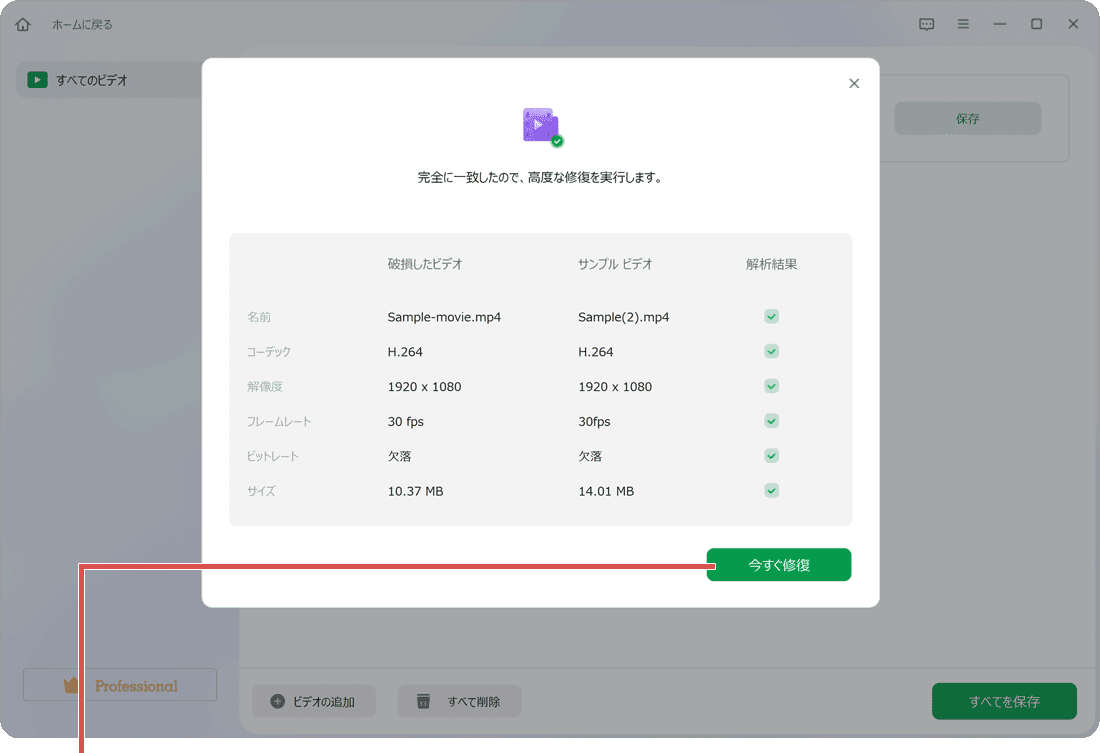
Task: Click the home icon in the title bar
Action: pyautogui.click(x=22, y=23)
